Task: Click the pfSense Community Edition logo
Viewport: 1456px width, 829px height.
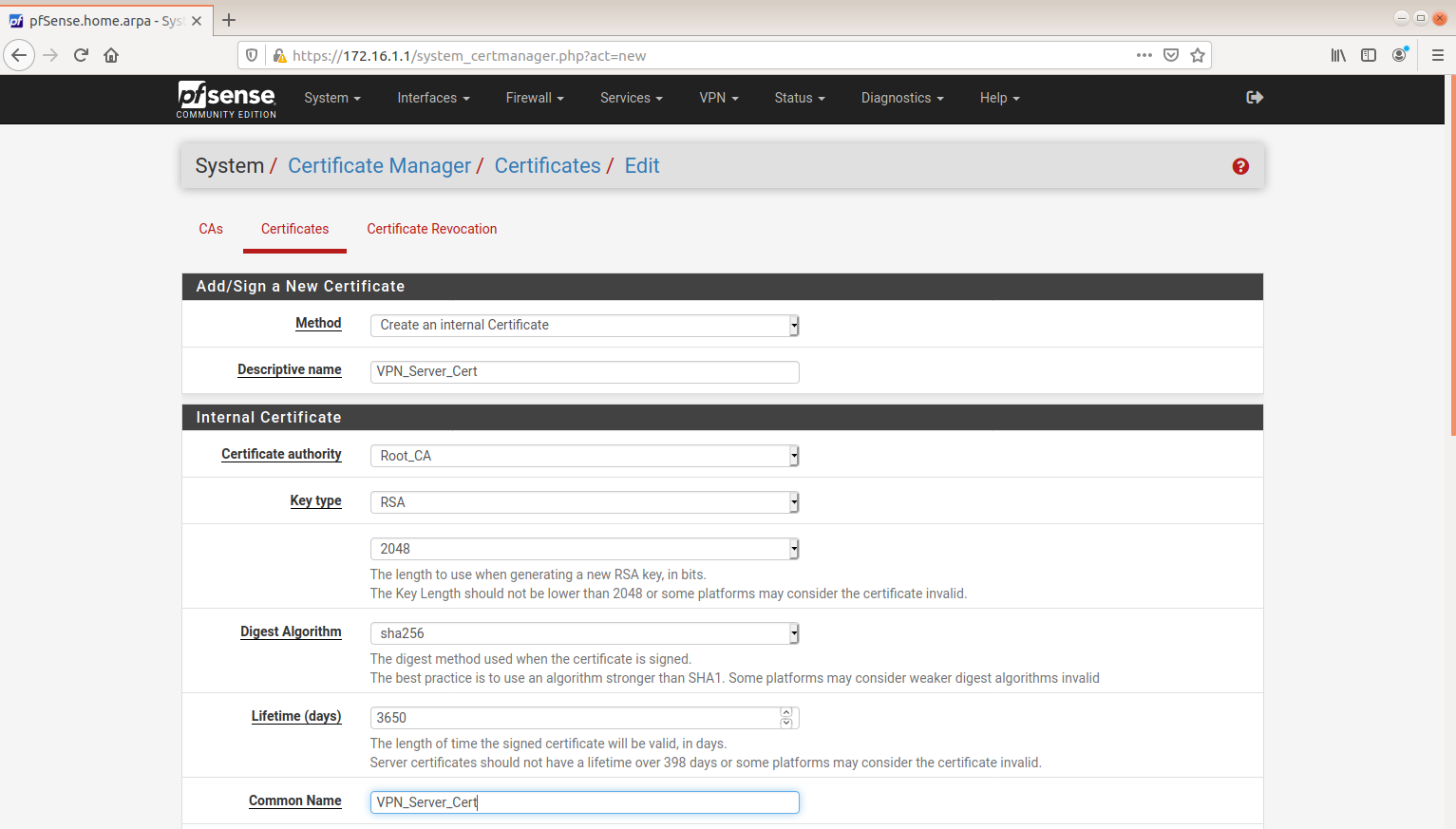Action: point(226,99)
